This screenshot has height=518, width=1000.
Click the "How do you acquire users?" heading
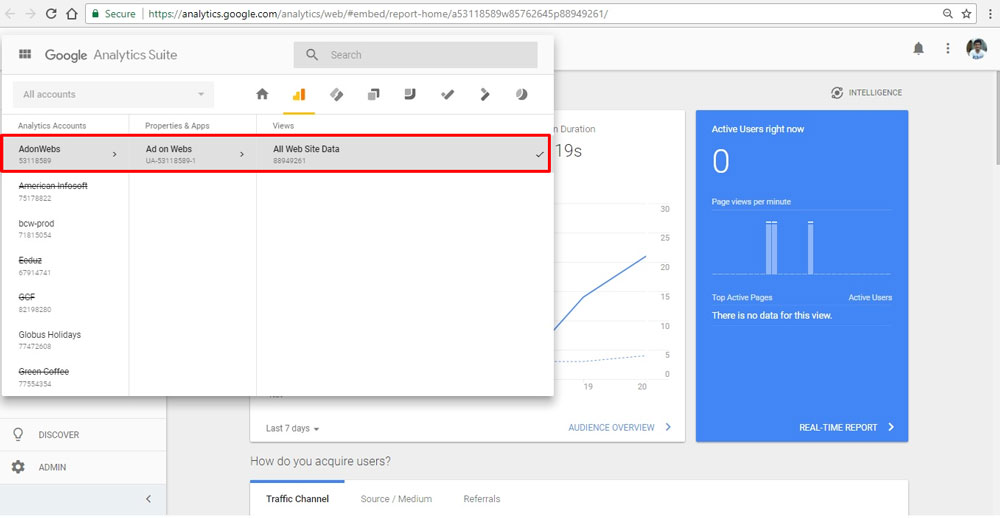click(x=320, y=461)
